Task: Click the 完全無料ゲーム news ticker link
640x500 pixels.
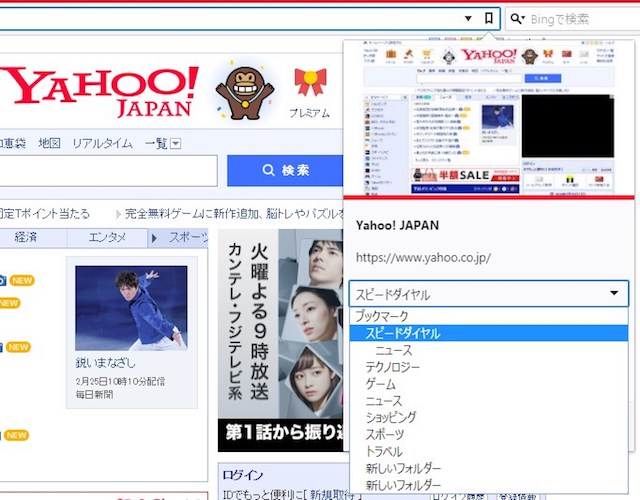Action: click(235, 213)
